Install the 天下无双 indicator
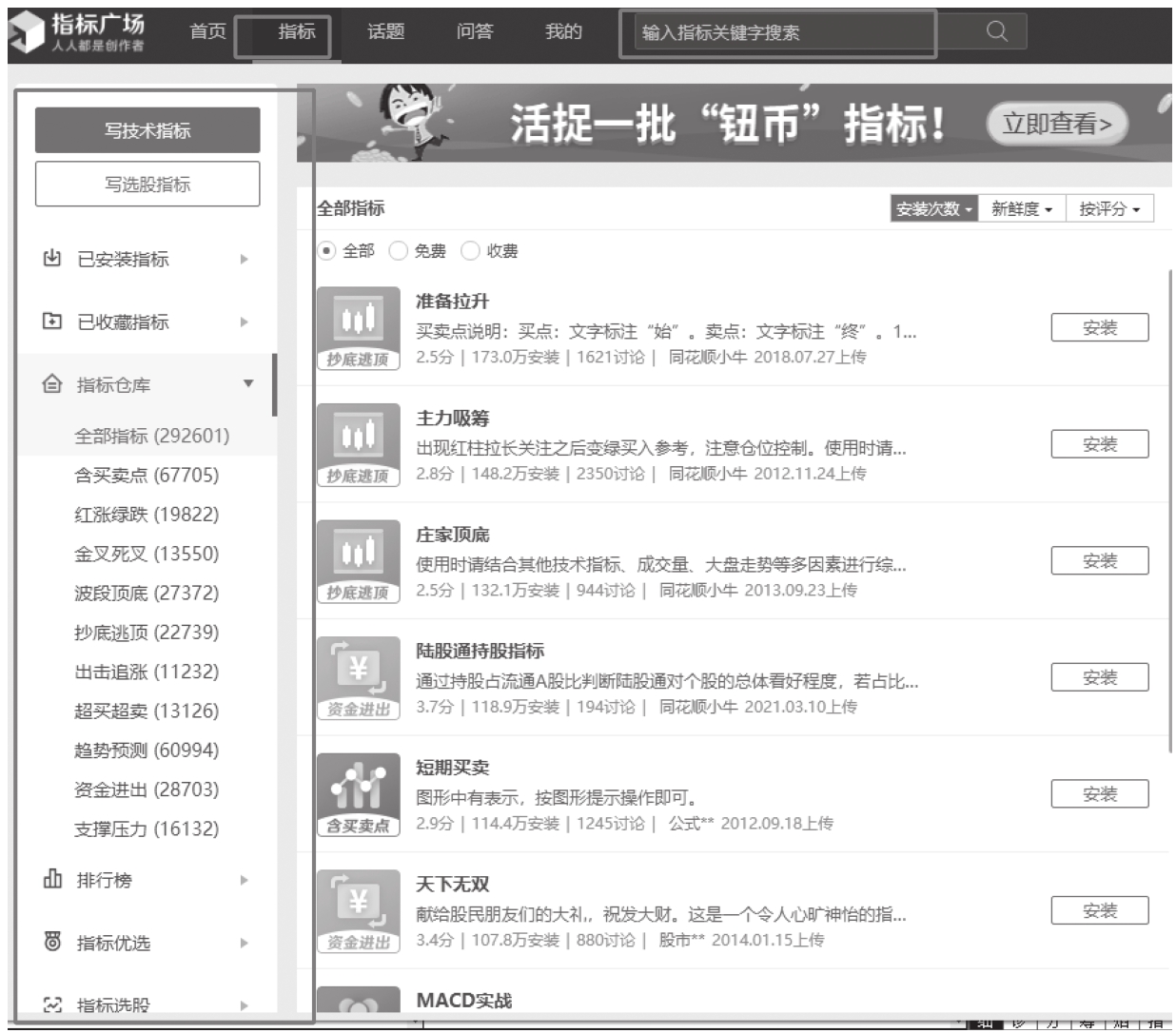Image resolution: width=1176 pixels, height=1033 pixels. point(1100,911)
